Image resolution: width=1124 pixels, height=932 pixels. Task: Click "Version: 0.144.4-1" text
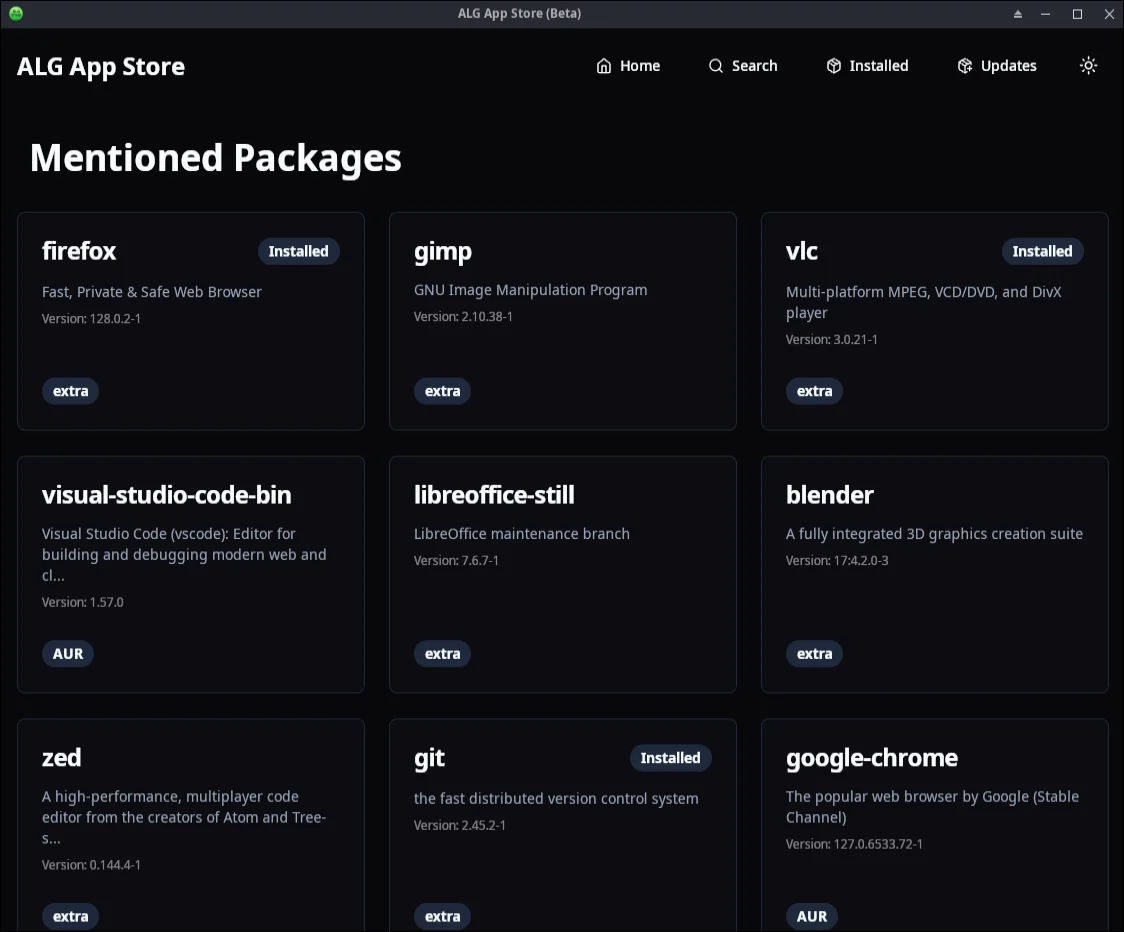click(x=91, y=865)
